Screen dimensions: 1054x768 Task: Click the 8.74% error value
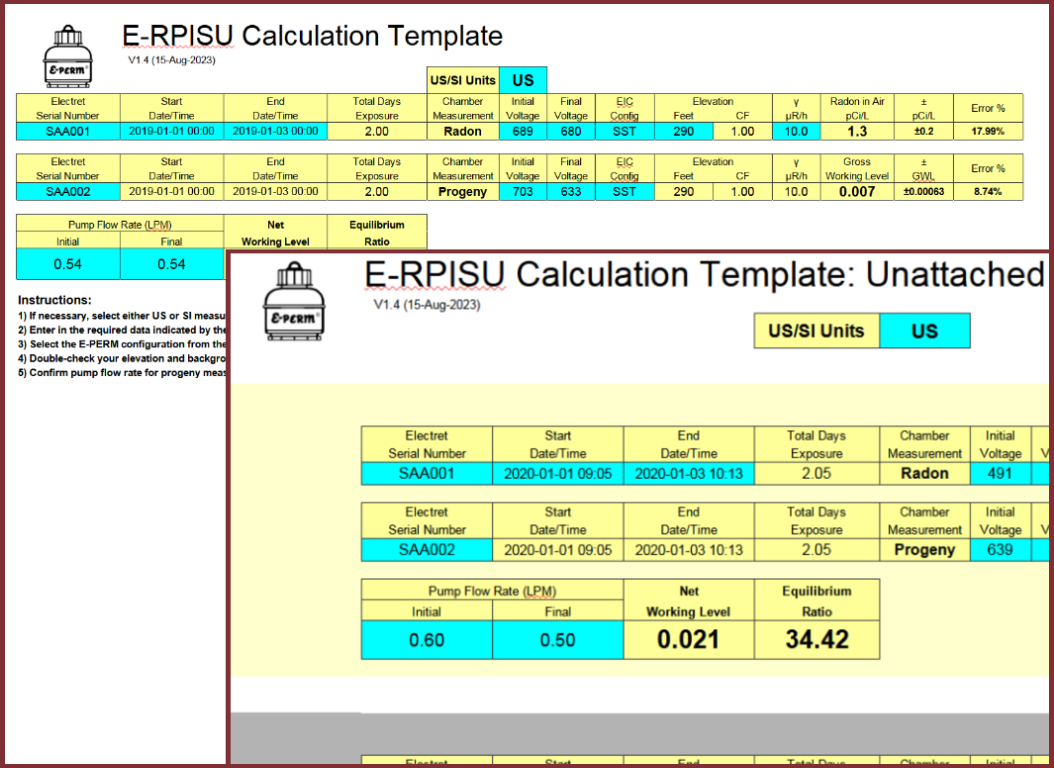(987, 191)
